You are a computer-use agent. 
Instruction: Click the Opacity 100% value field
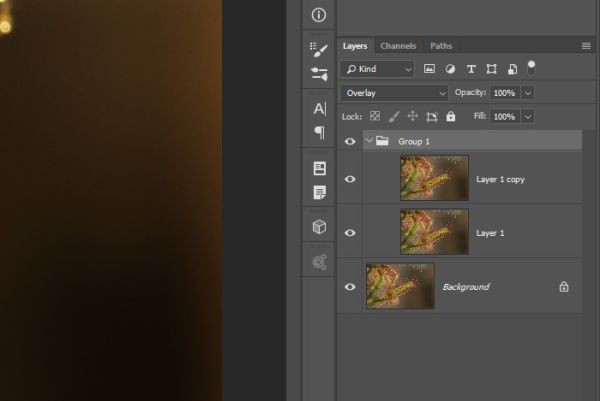point(505,93)
